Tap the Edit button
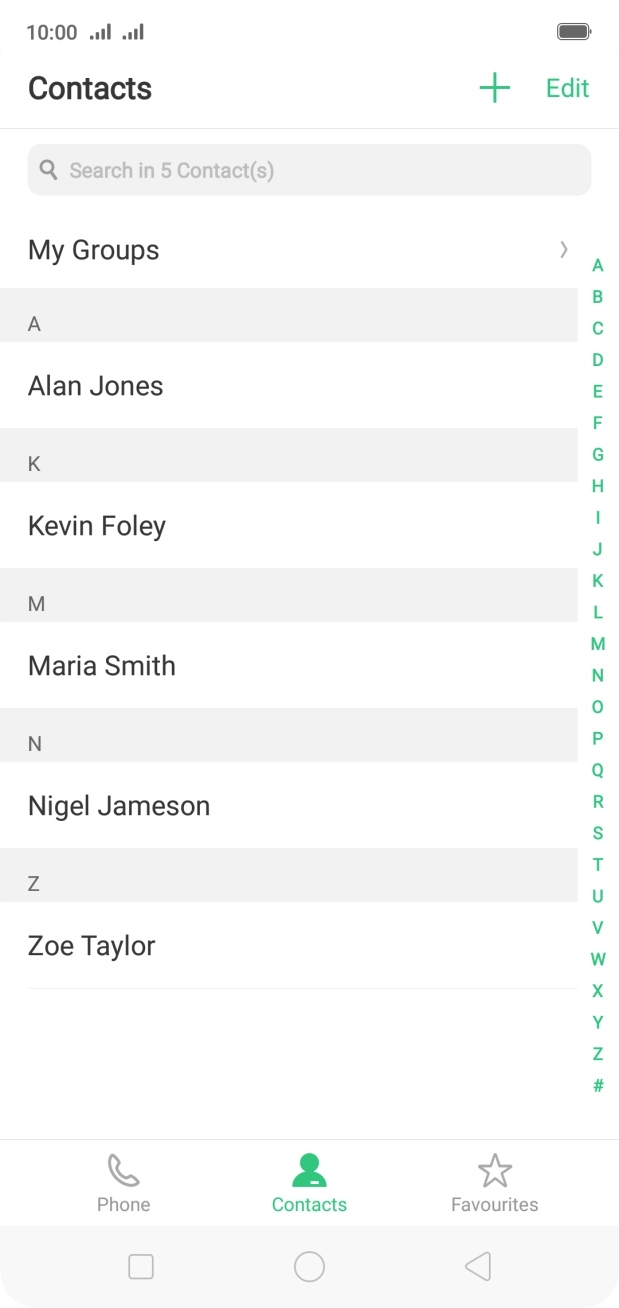This screenshot has width=619, height=1308. [567, 88]
